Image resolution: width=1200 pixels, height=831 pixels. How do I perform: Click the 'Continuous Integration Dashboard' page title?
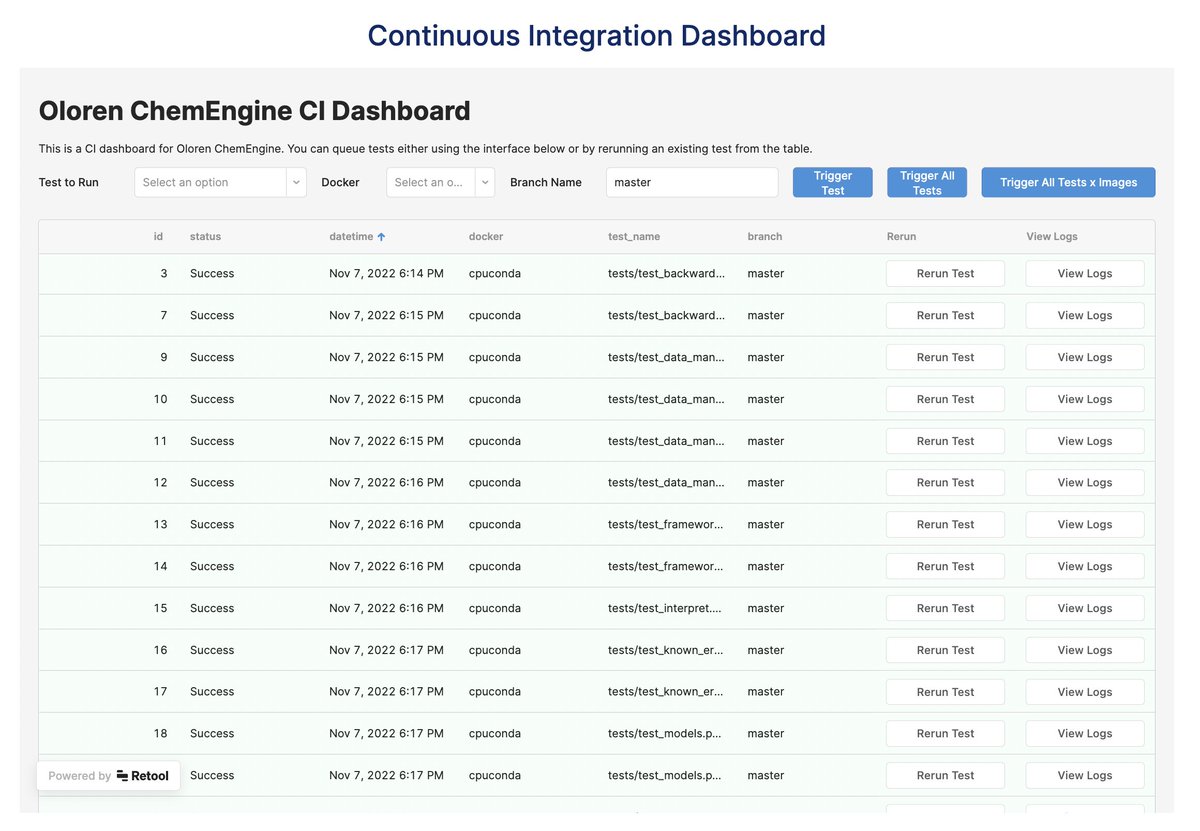(597, 36)
